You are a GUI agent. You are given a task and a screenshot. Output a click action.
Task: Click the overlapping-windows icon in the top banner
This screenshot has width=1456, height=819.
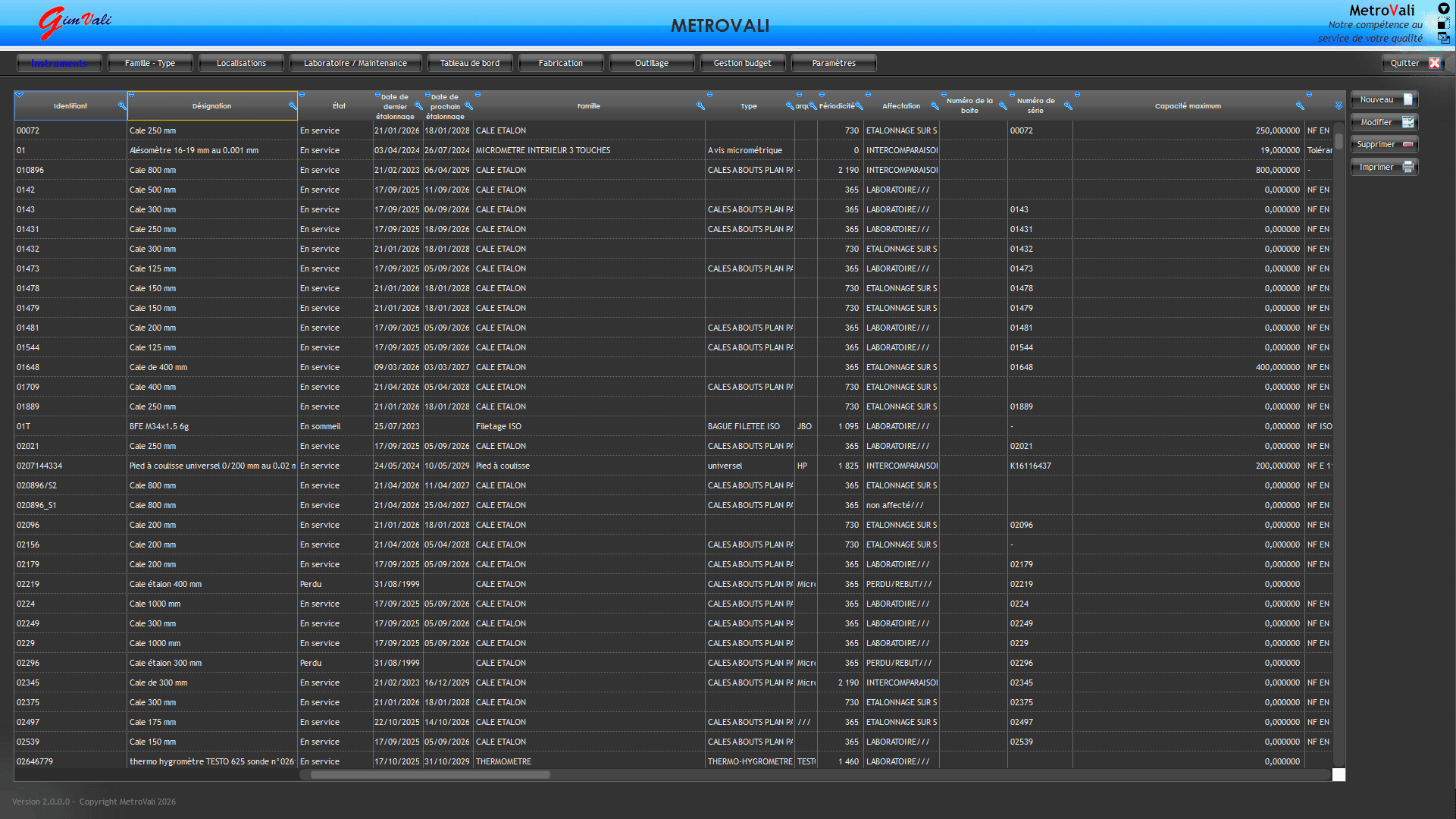click(x=1444, y=38)
